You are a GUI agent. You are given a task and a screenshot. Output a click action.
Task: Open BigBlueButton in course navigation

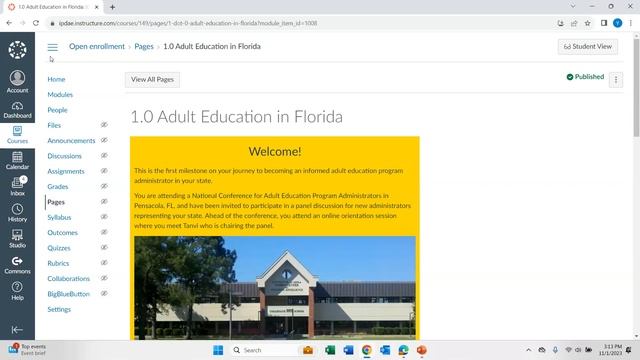tap(69, 294)
